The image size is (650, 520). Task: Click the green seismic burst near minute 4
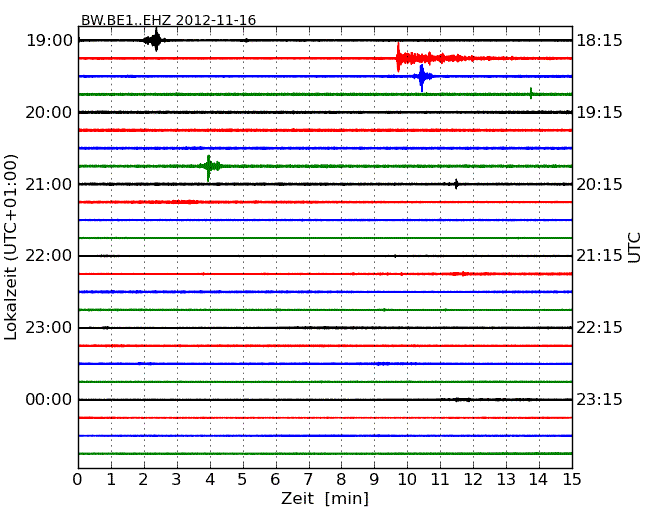tap(209, 168)
